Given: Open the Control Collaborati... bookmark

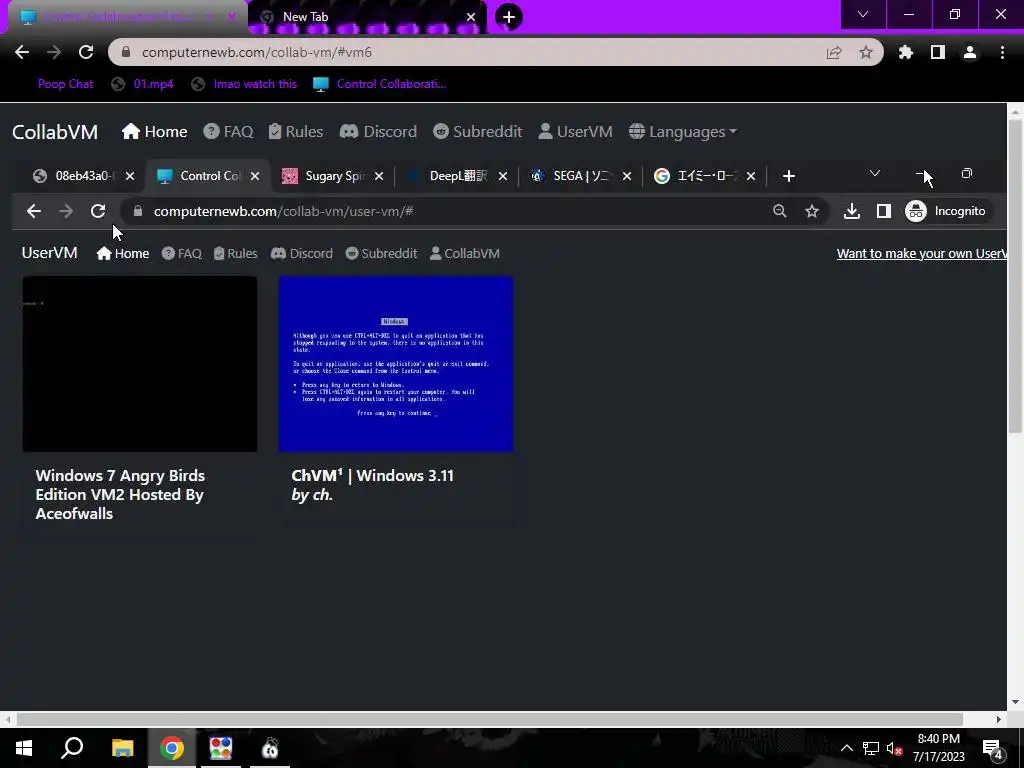Looking at the screenshot, I should click(x=380, y=84).
